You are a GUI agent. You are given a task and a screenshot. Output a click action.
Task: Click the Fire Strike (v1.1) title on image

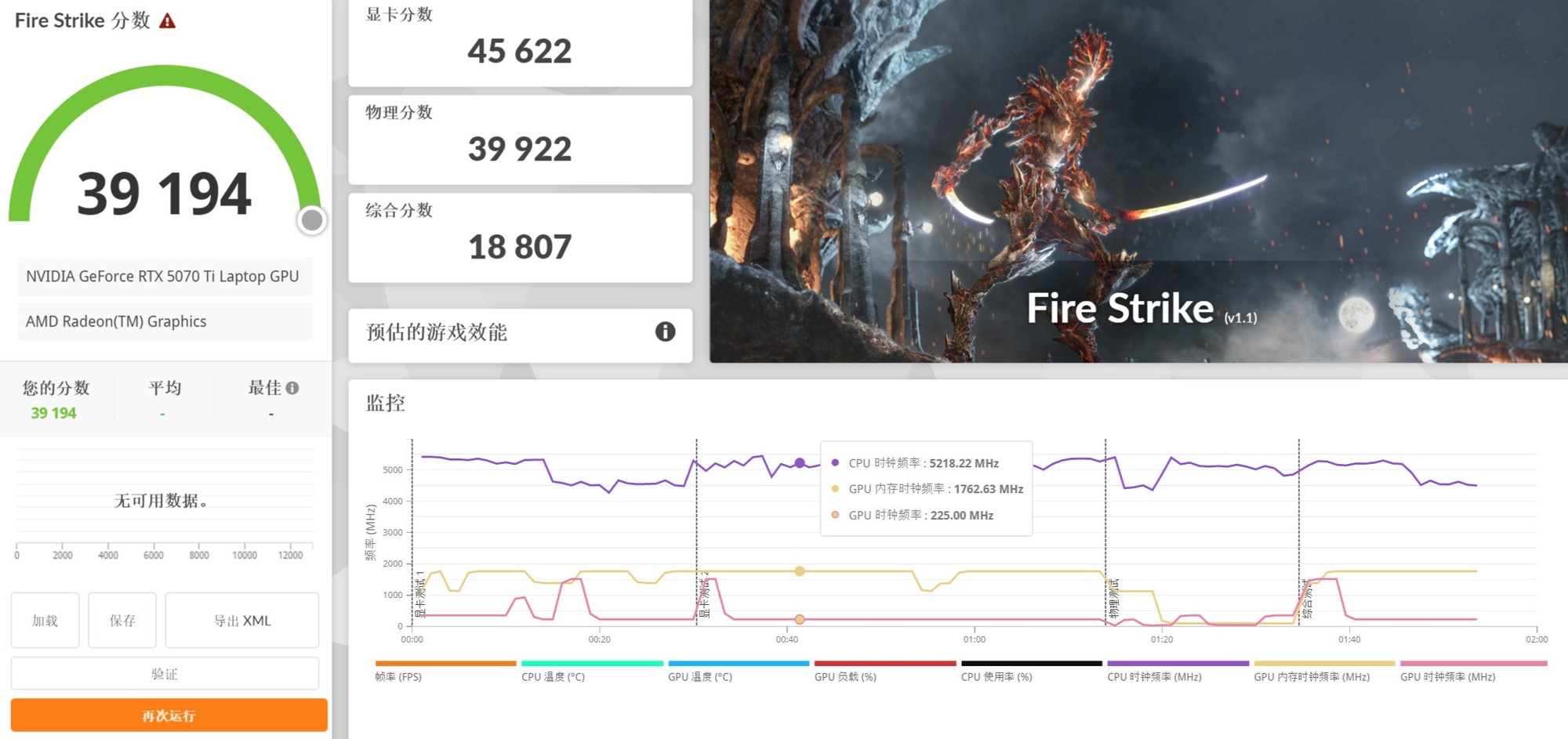point(1142,308)
